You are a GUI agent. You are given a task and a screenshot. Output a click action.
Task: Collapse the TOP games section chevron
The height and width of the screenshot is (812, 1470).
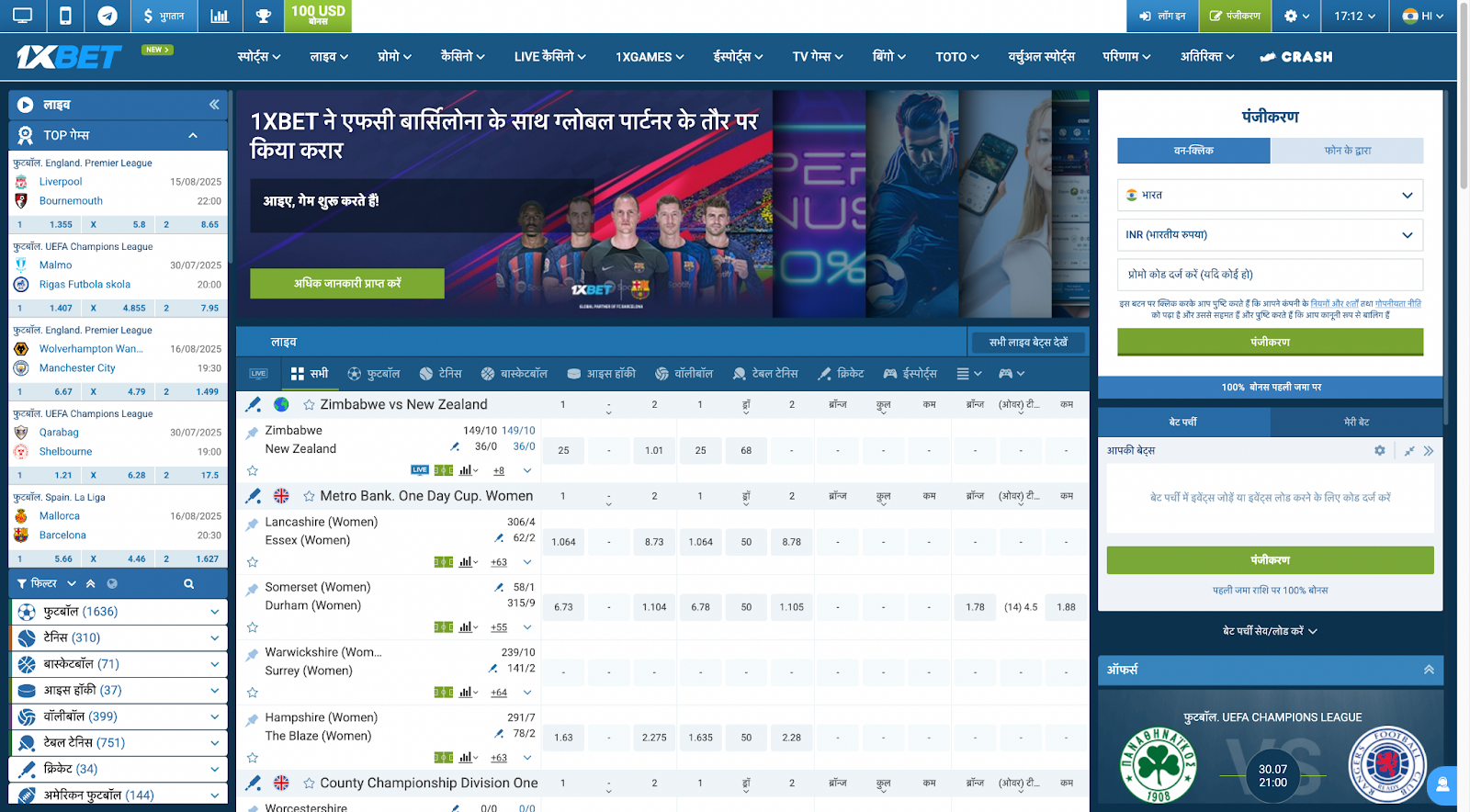(x=193, y=135)
